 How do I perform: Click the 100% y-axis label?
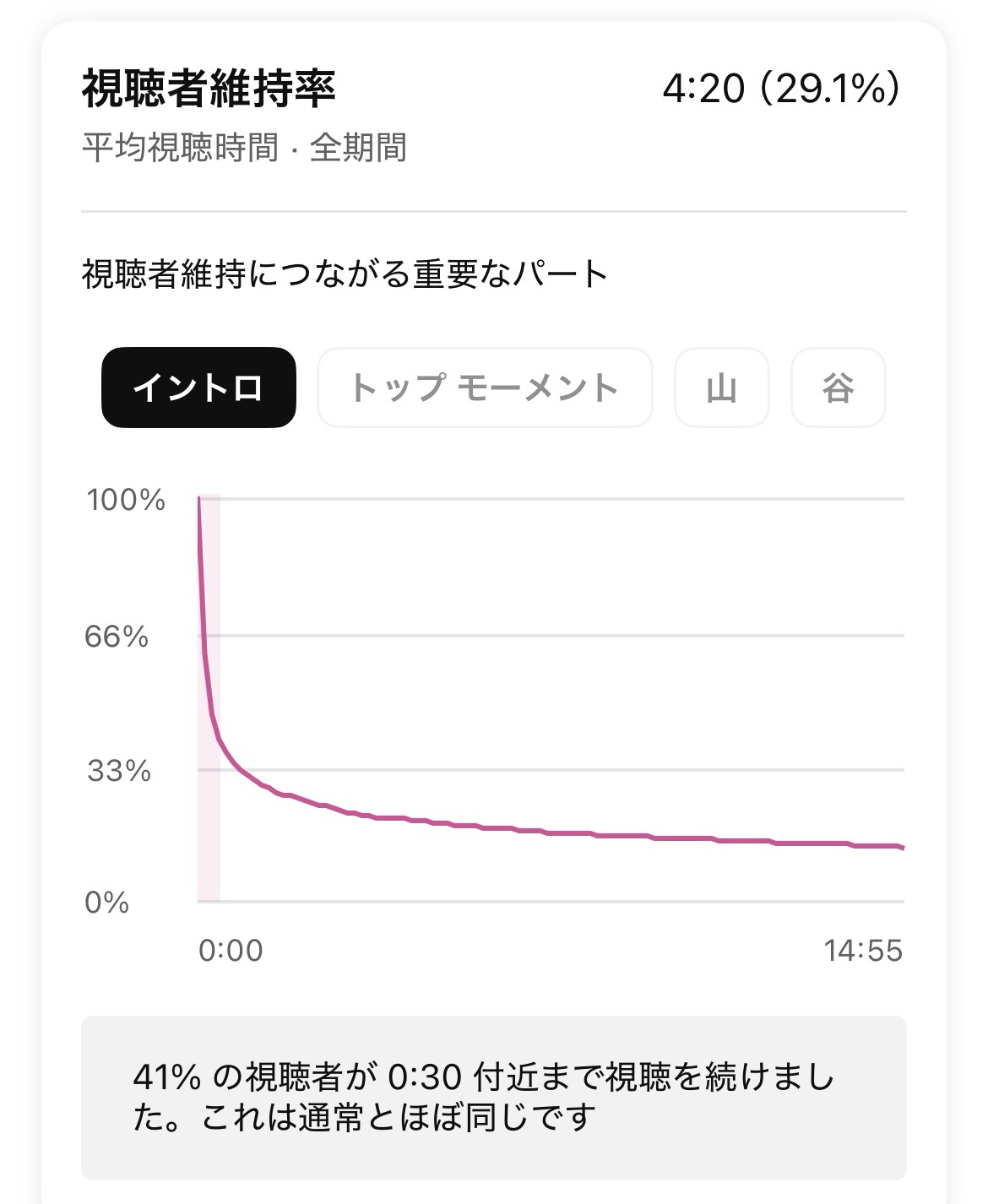[126, 500]
